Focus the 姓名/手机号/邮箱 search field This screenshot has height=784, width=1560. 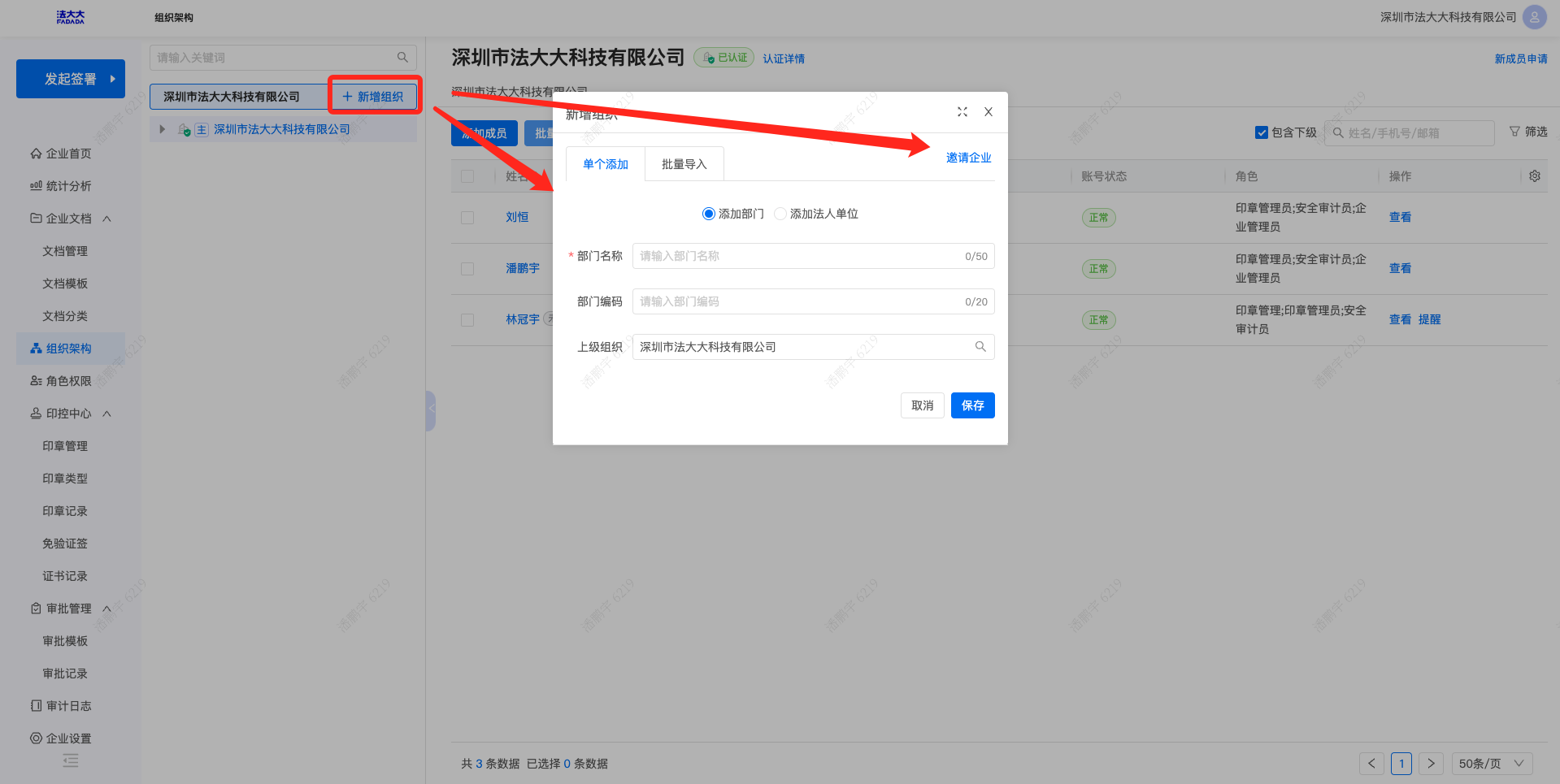click(1410, 132)
